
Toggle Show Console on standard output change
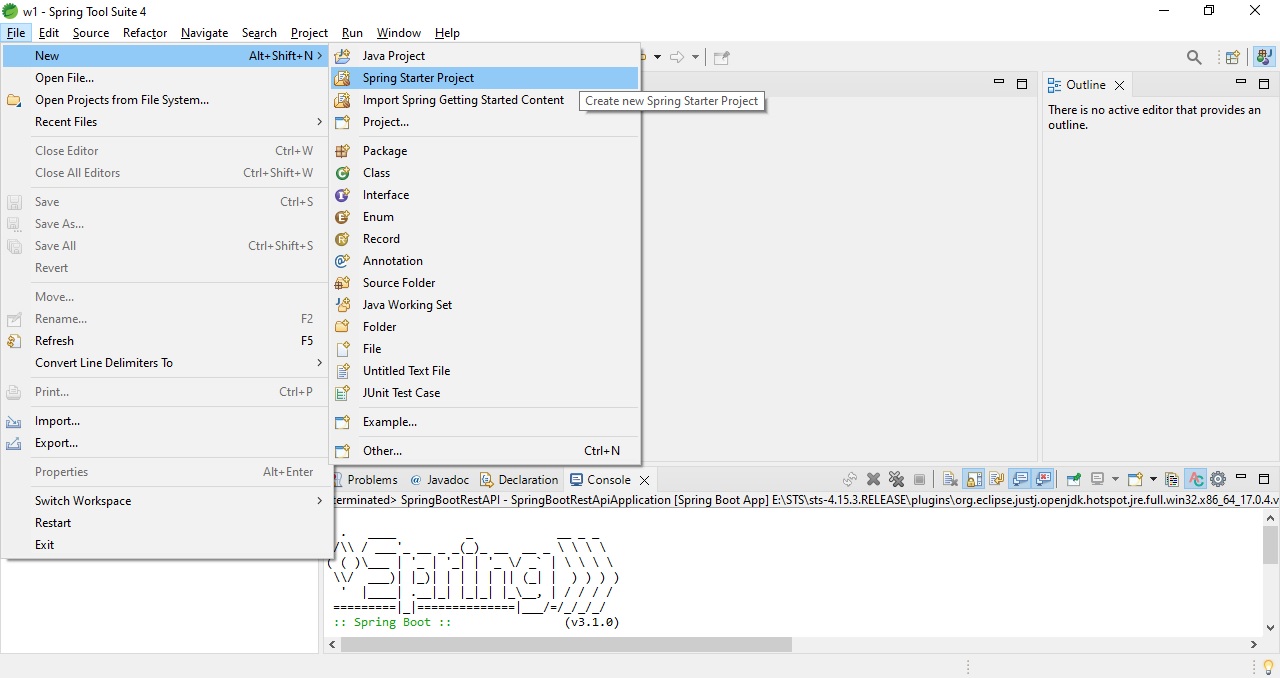(1020, 480)
